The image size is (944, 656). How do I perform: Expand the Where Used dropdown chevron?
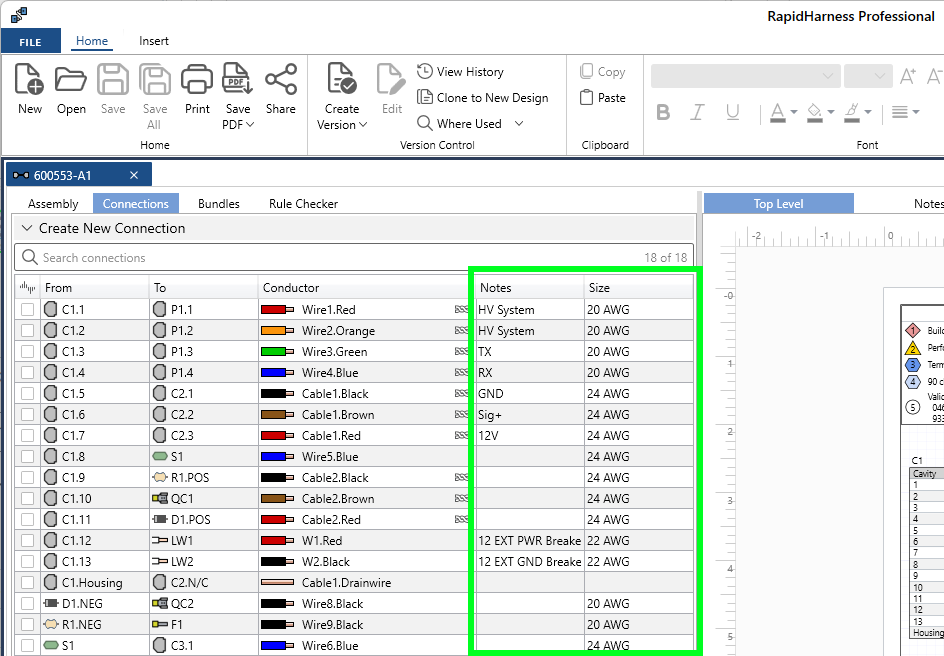(x=519, y=123)
